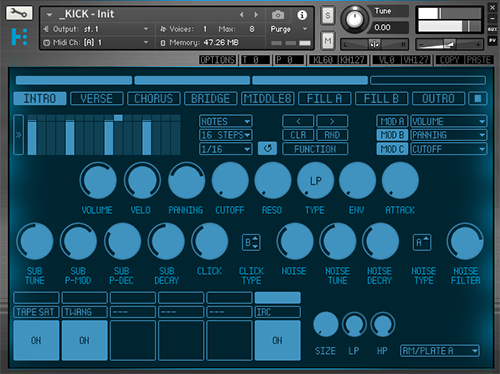
Task: Click the RND button
Action: 332,135
